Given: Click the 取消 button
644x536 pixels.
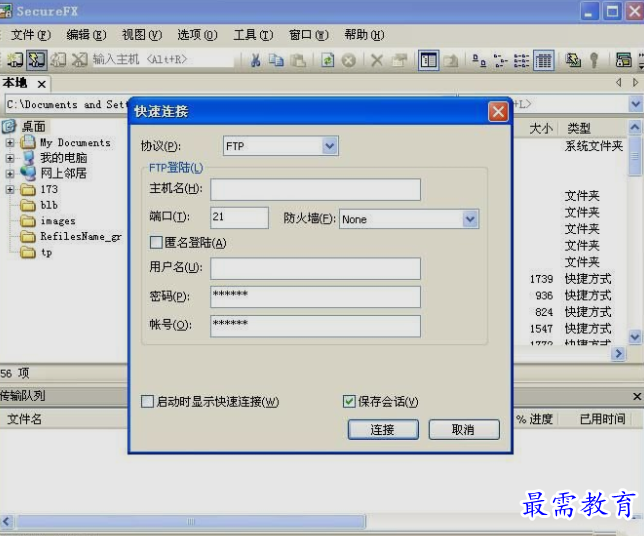Looking at the screenshot, I should tap(464, 430).
